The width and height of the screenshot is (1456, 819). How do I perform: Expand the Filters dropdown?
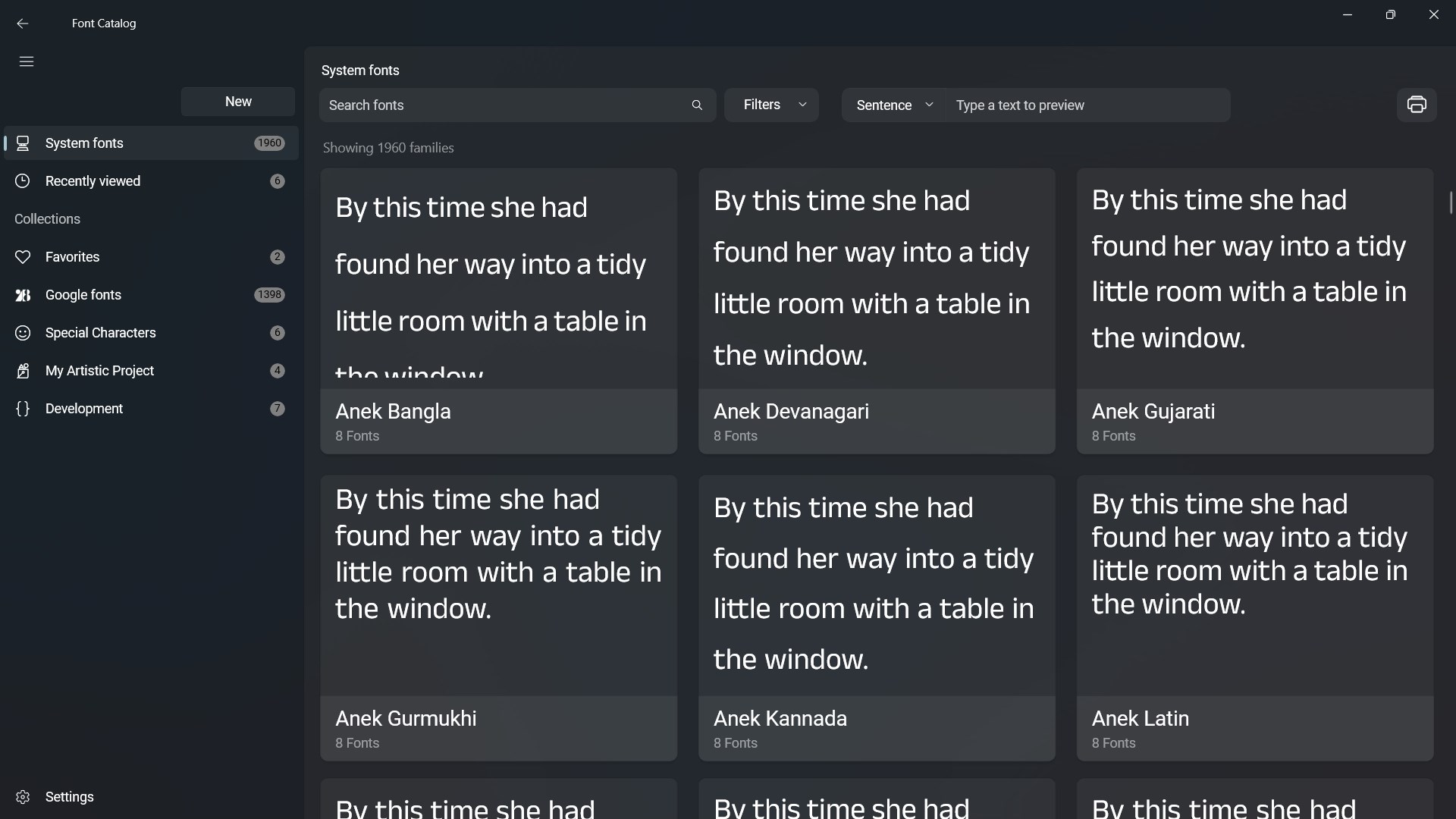(x=771, y=105)
